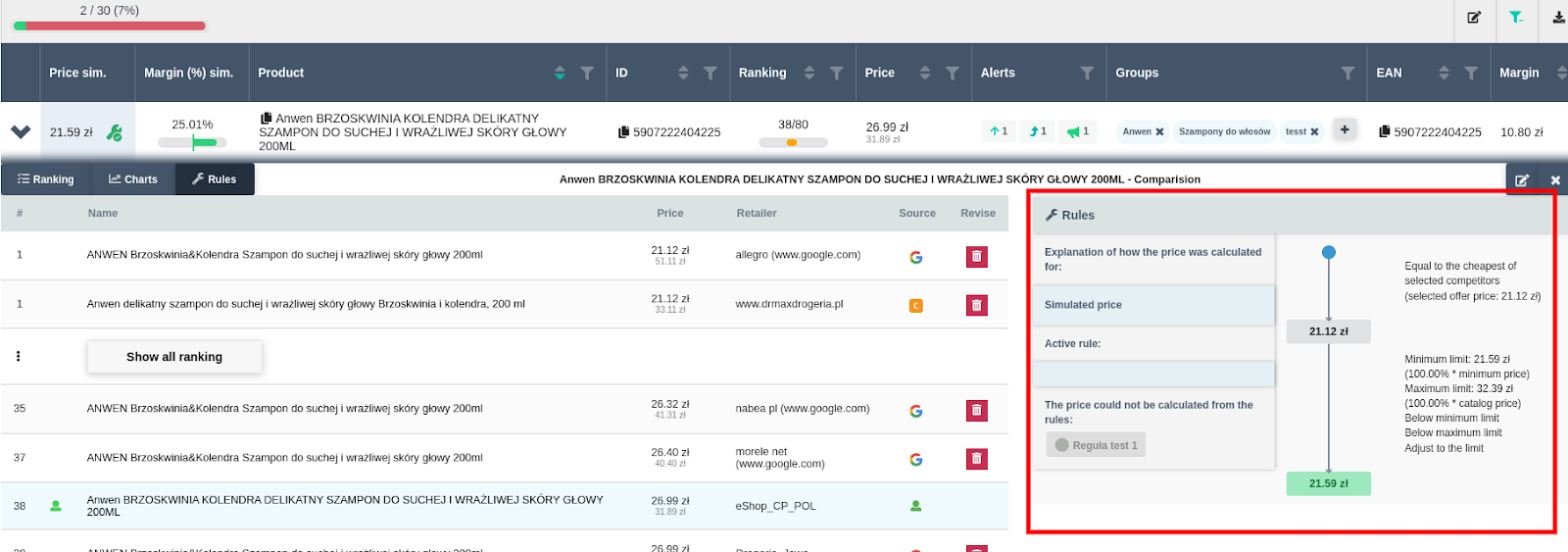Sort by the EAN column

[1444, 73]
